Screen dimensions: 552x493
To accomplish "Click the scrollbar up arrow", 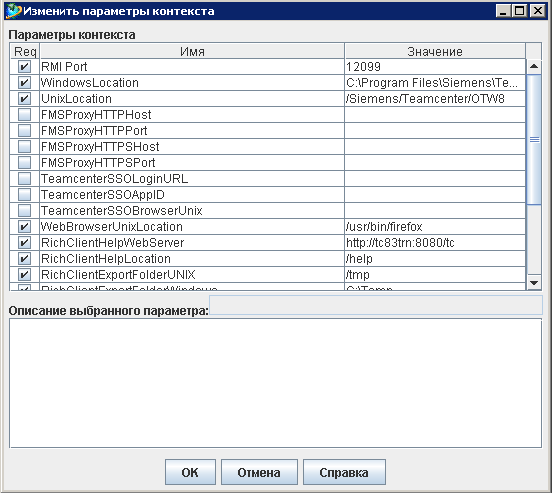I will (534, 66).
